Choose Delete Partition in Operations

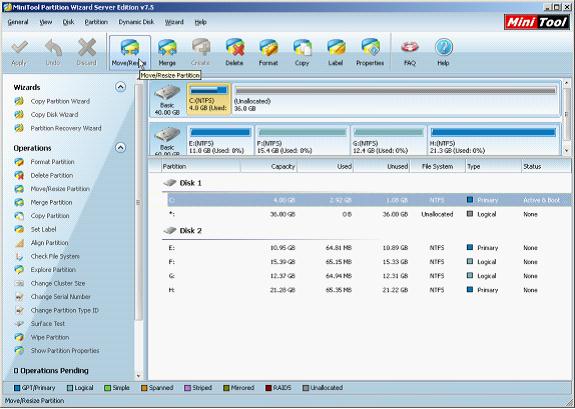click(52, 175)
